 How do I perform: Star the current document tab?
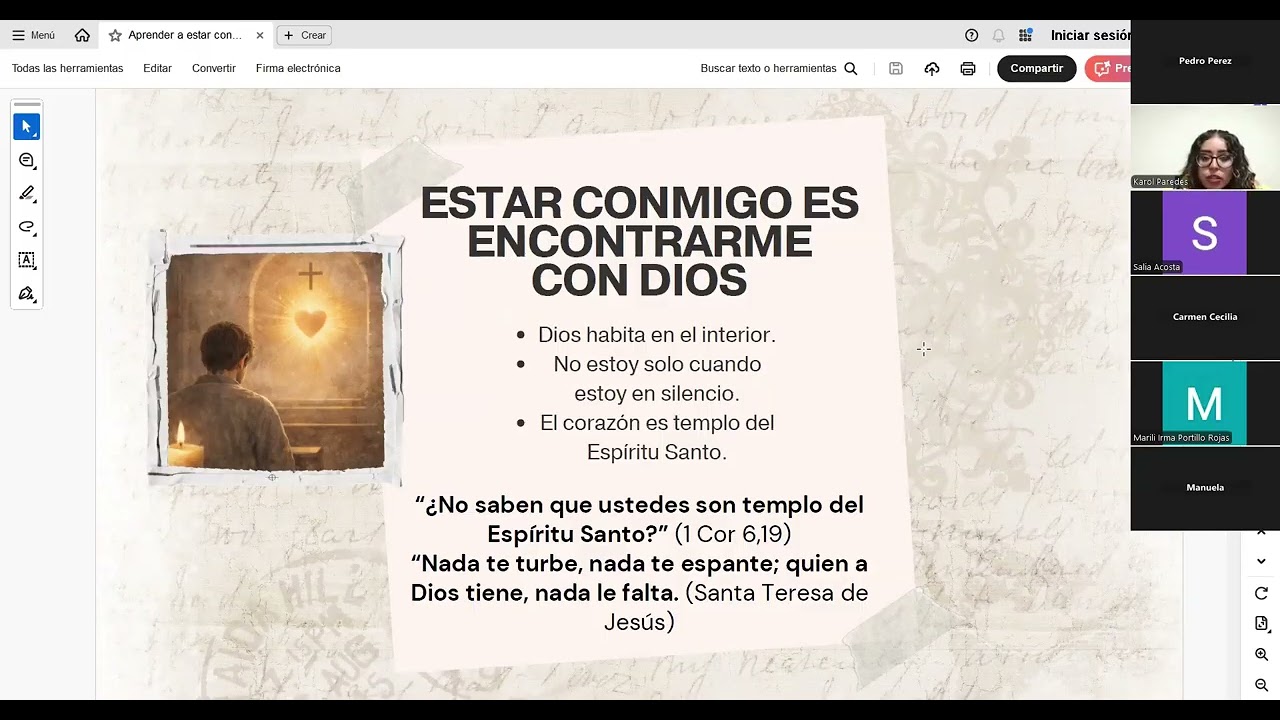pos(115,35)
